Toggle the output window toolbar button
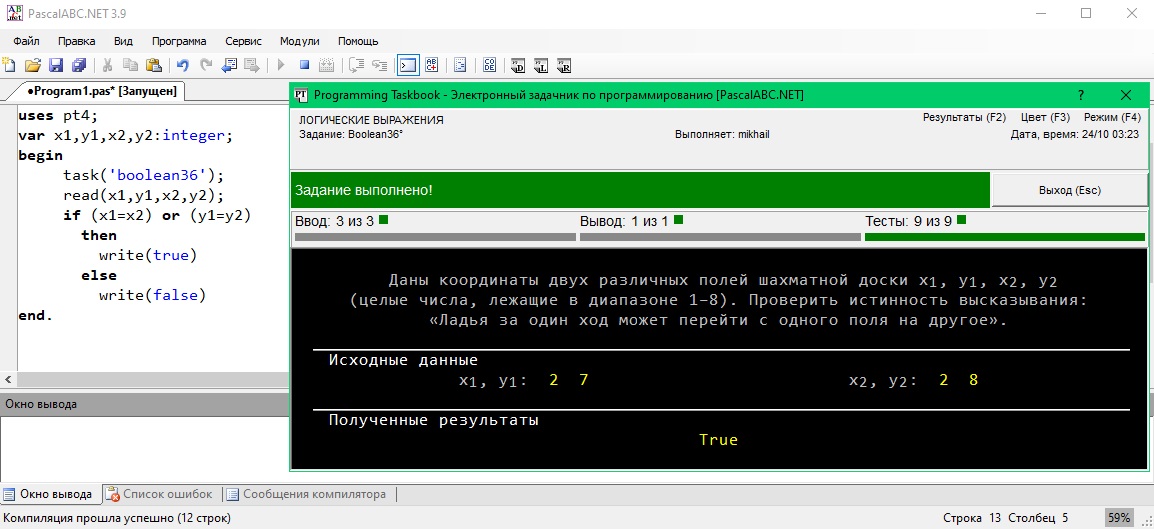The image size is (1154, 529). click(x=408, y=66)
